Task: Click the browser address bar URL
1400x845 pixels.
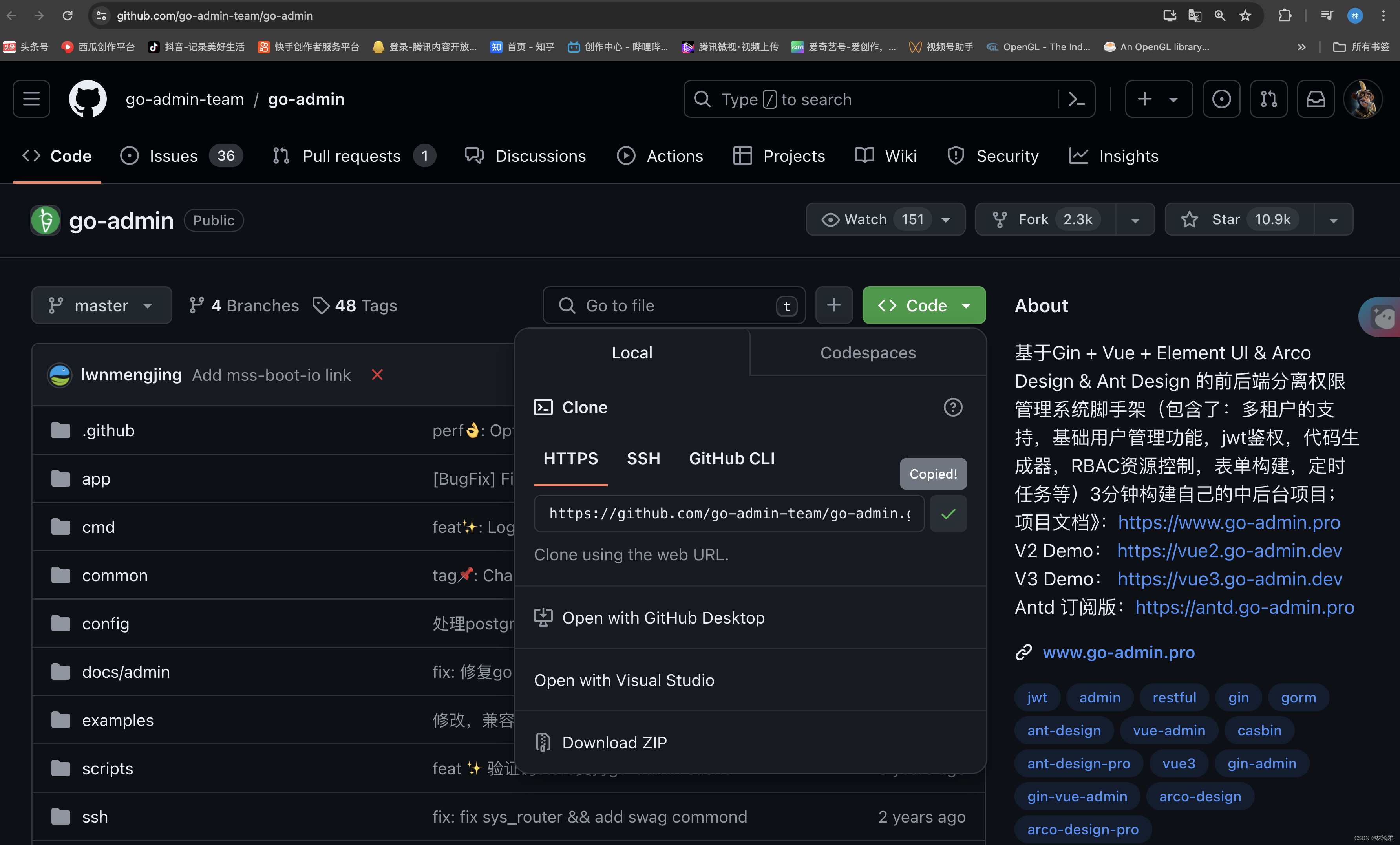Action: 214,15
